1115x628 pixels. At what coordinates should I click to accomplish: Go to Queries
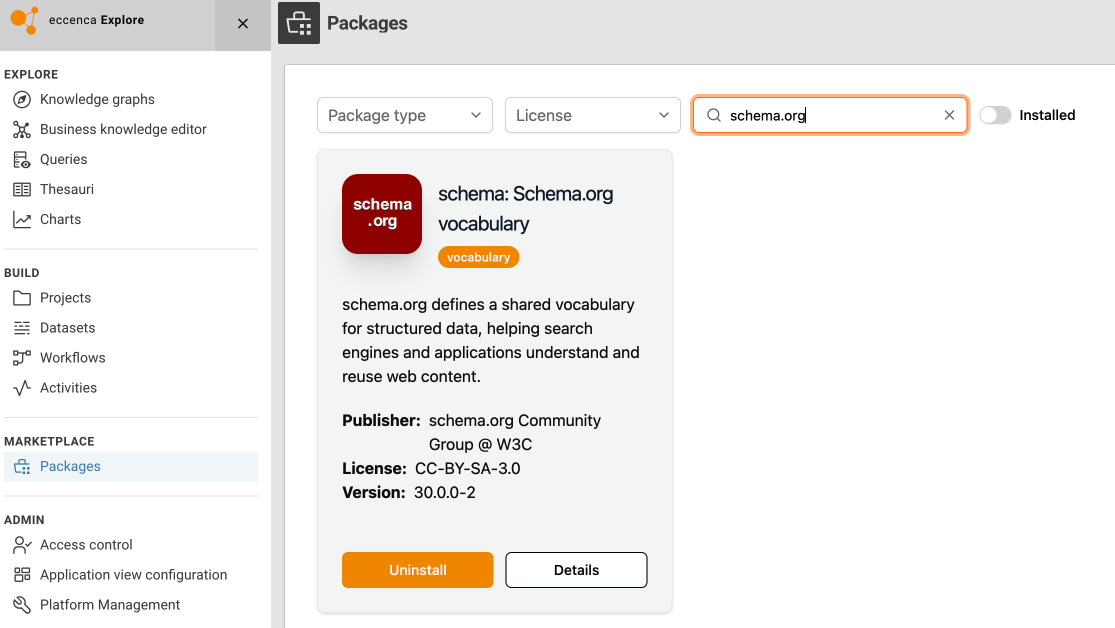(x=131, y=159)
